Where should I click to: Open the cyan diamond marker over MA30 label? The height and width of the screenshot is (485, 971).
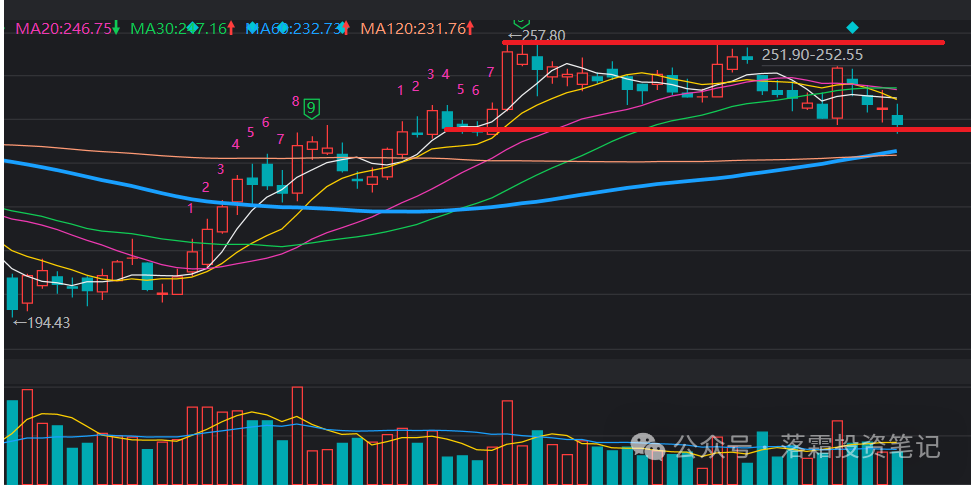192,27
